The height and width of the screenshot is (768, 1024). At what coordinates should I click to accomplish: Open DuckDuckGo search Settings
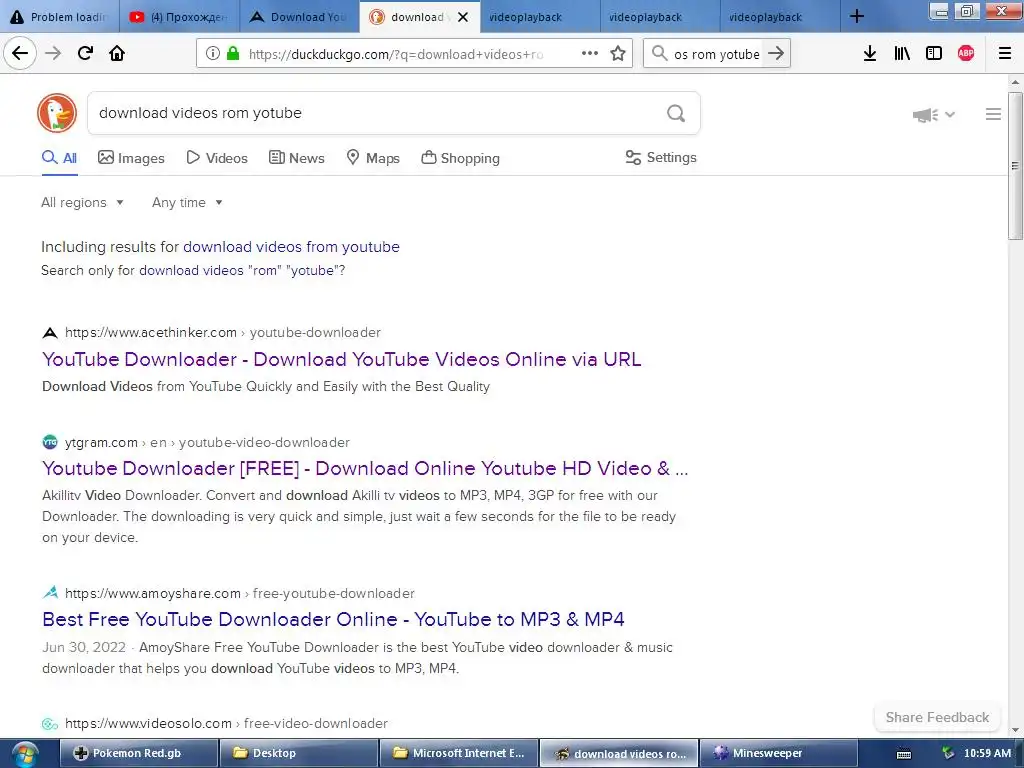click(x=661, y=157)
